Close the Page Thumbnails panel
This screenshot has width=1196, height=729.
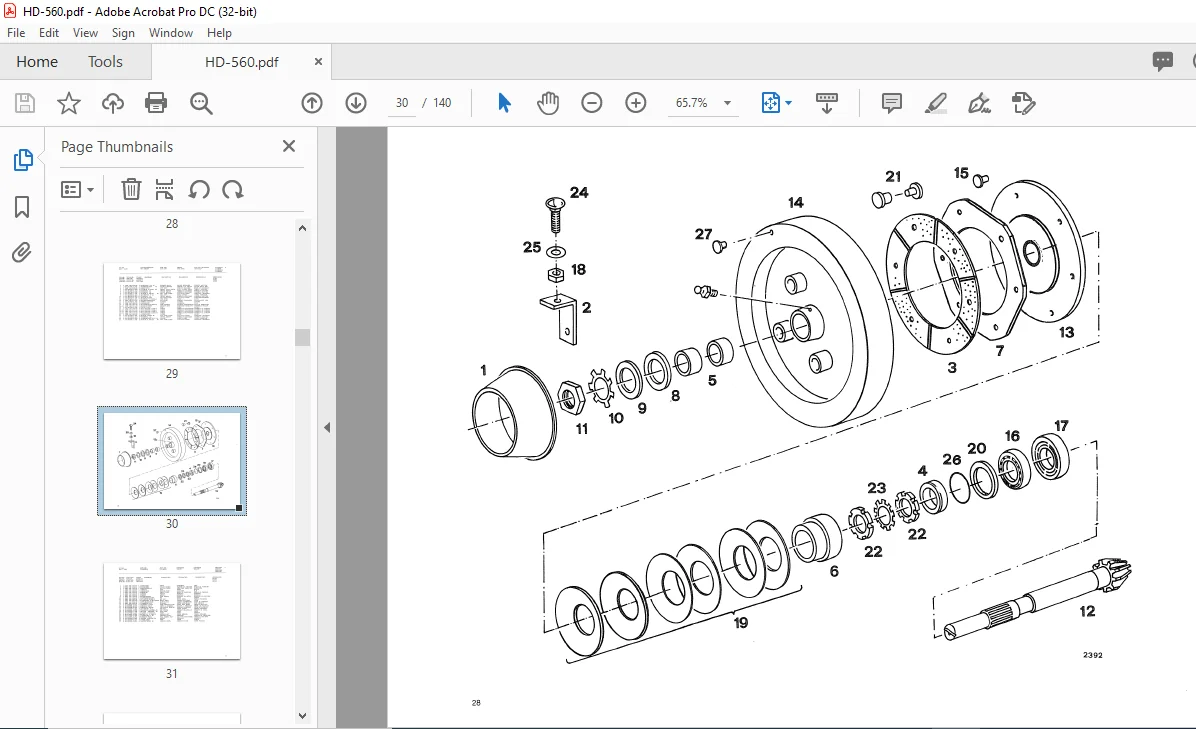(289, 146)
